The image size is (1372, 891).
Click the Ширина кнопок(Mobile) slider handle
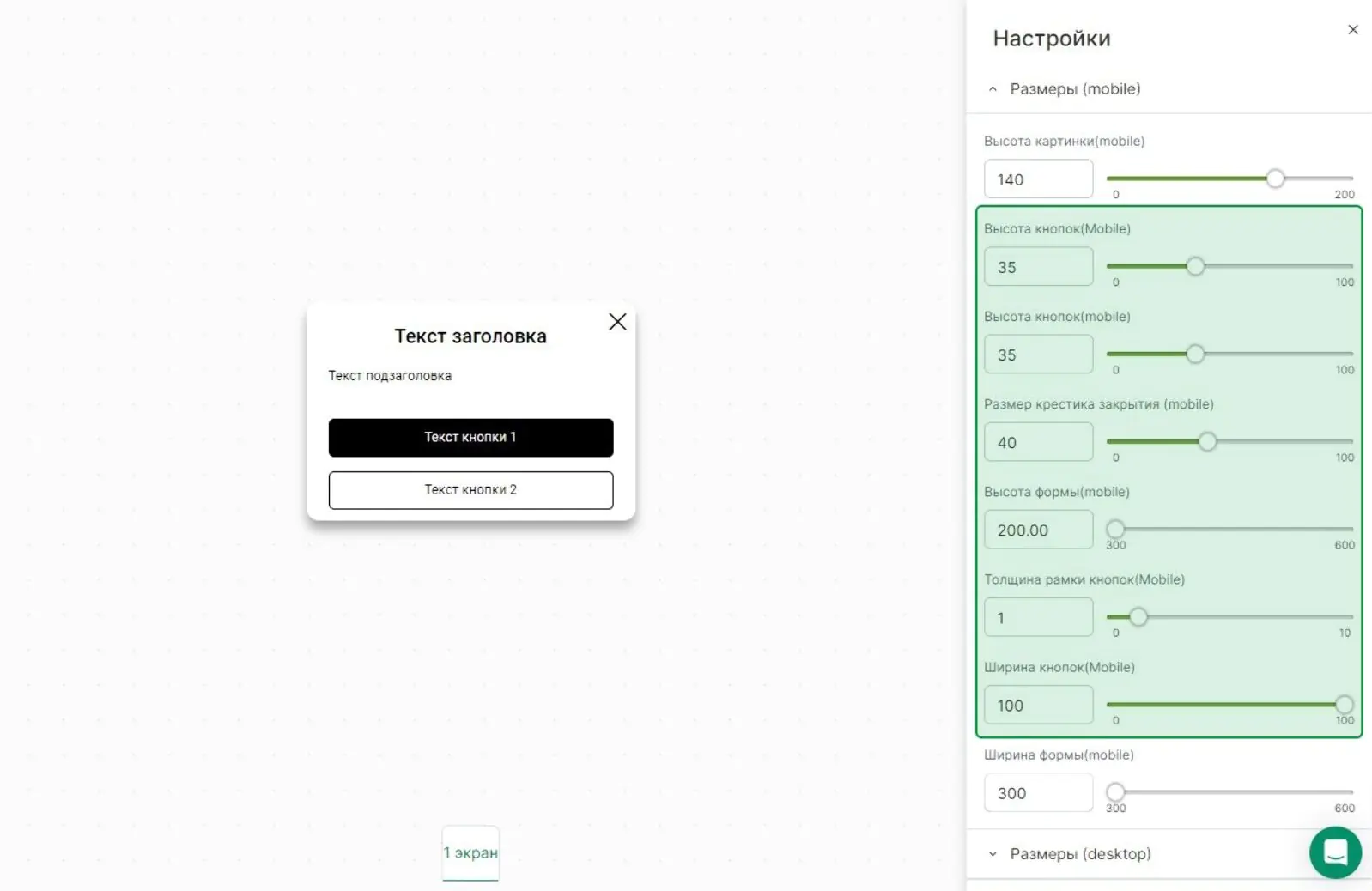point(1345,705)
